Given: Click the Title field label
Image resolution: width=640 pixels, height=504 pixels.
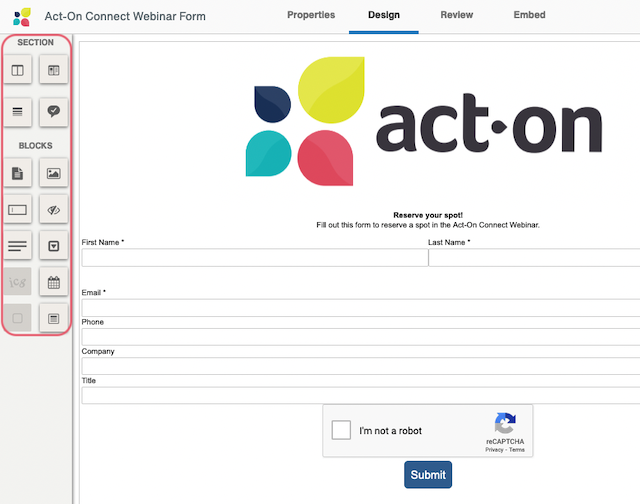Looking at the screenshot, I should click(89, 381).
